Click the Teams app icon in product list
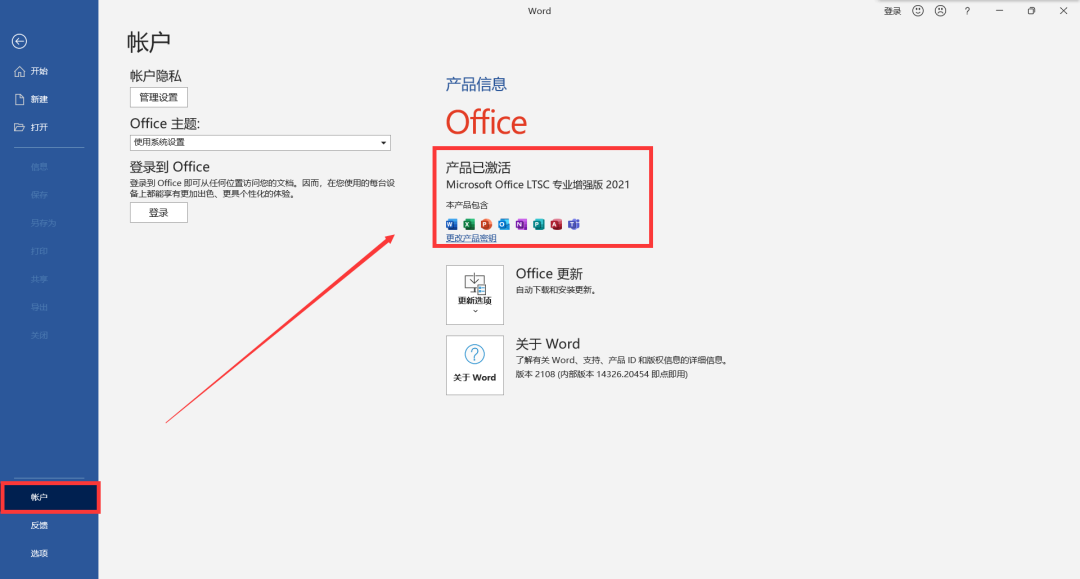This screenshot has width=1080, height=579. tap(574, 224)
